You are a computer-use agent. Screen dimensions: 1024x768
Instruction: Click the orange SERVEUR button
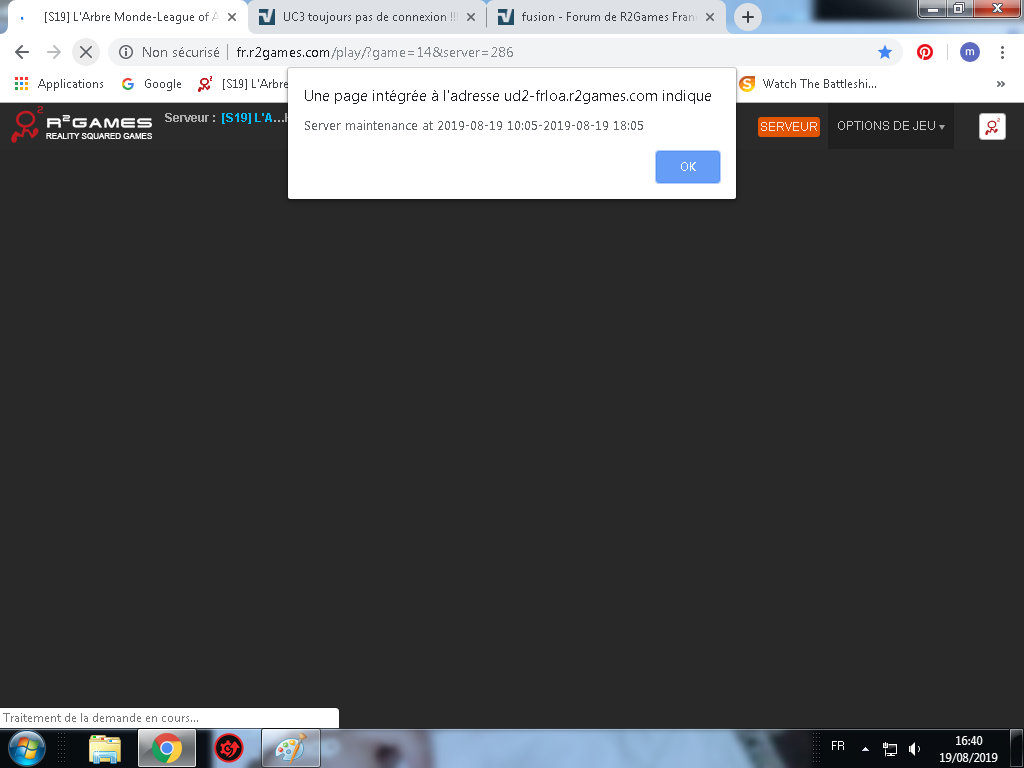(x=788, y=127)
